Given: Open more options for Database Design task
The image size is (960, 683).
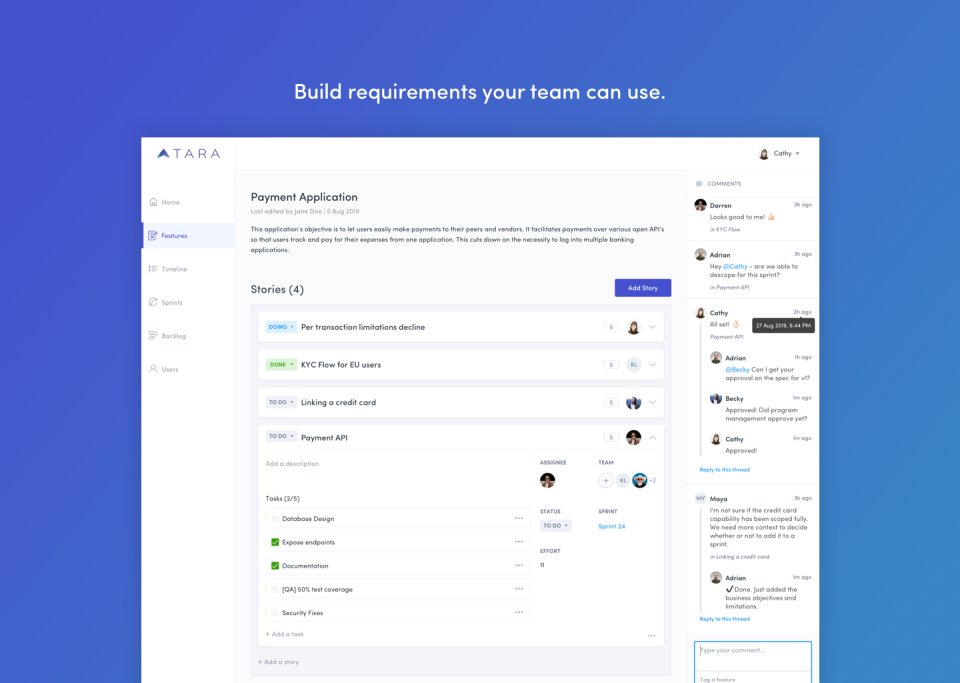Looking at the screenshot, I should pos(519,518).
